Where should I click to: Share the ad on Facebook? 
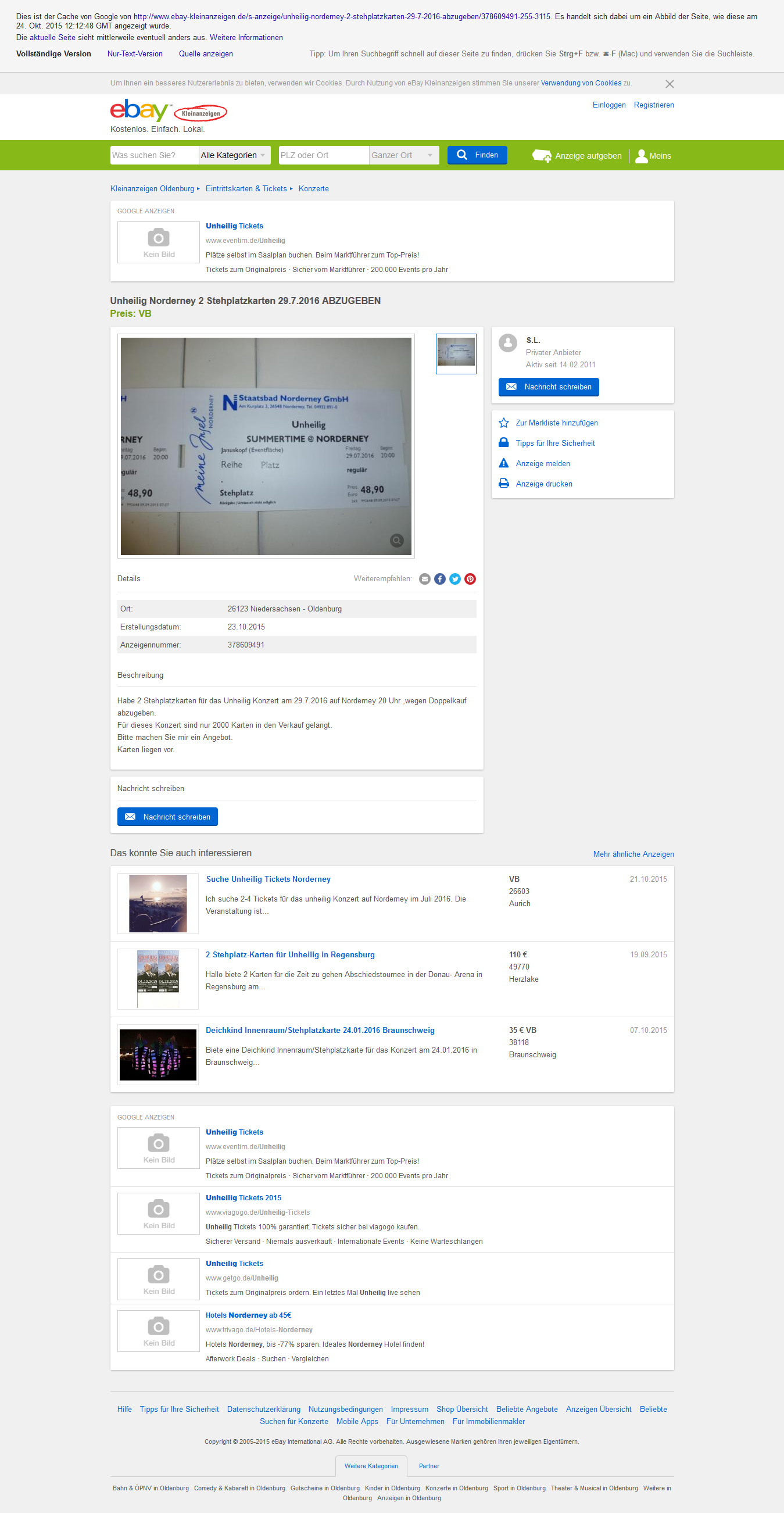(440, 579)
